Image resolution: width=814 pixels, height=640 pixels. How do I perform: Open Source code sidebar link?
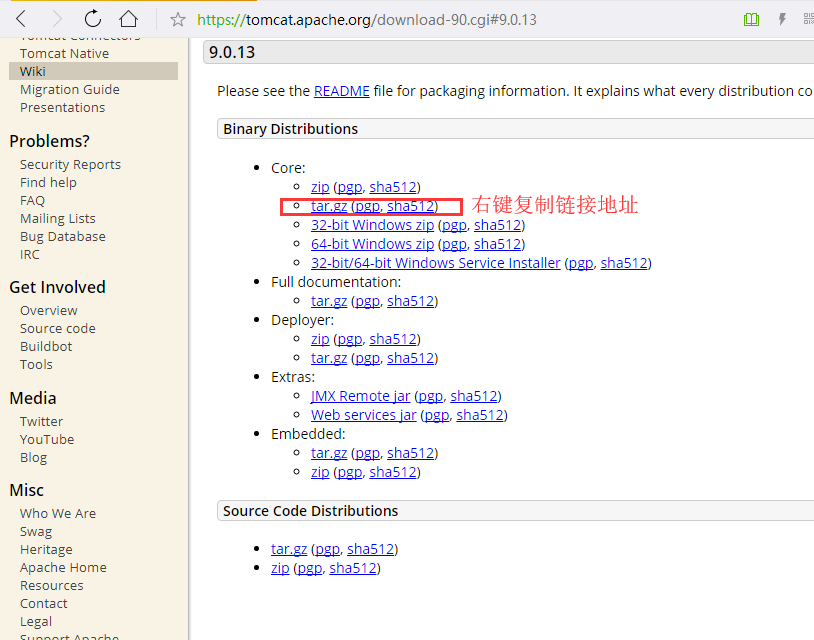[x=58, y=329]
